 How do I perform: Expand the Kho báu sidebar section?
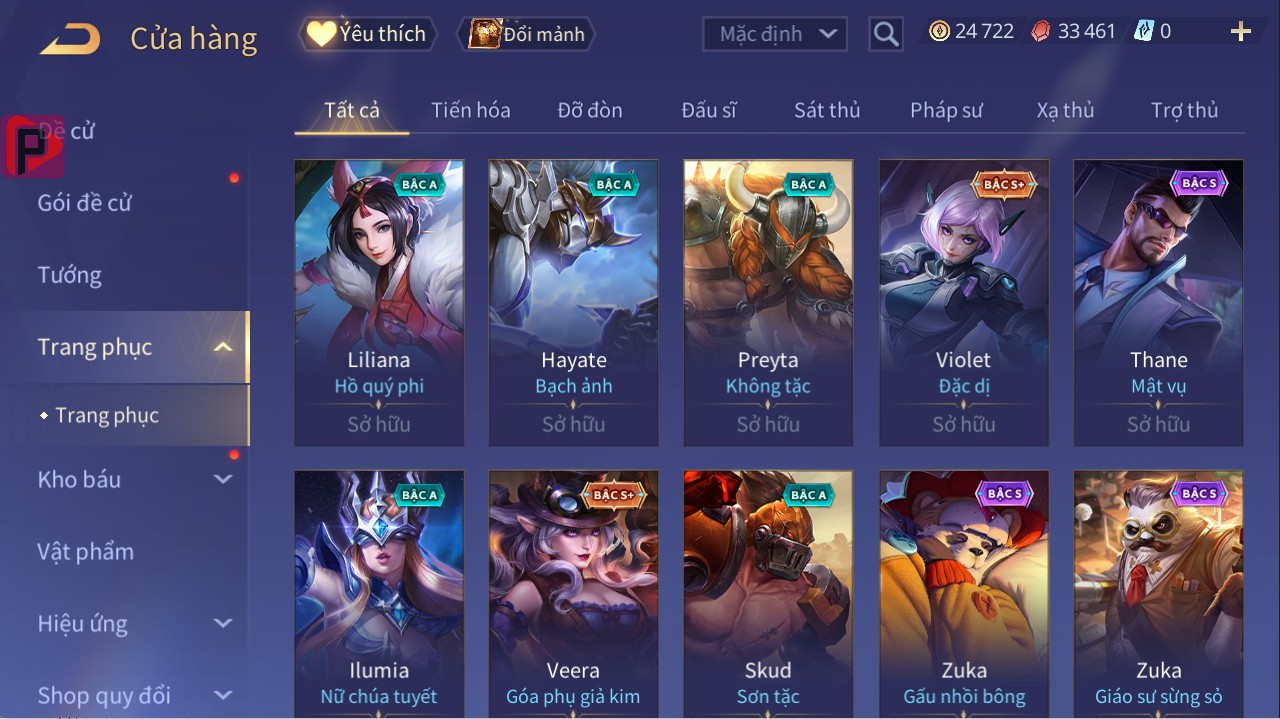click(224, 479)
